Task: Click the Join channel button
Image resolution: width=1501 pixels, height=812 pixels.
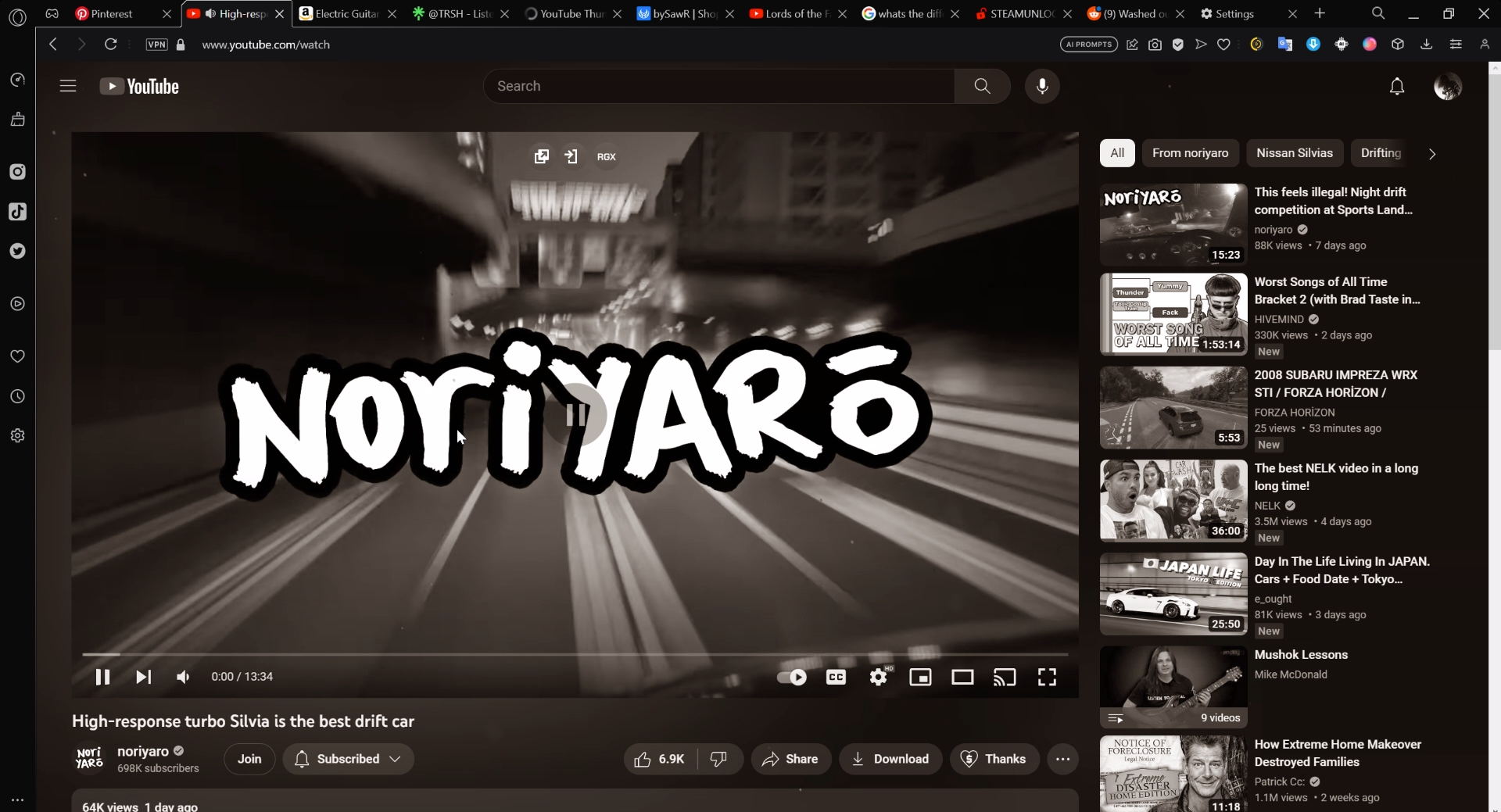Action: [249, 759]
